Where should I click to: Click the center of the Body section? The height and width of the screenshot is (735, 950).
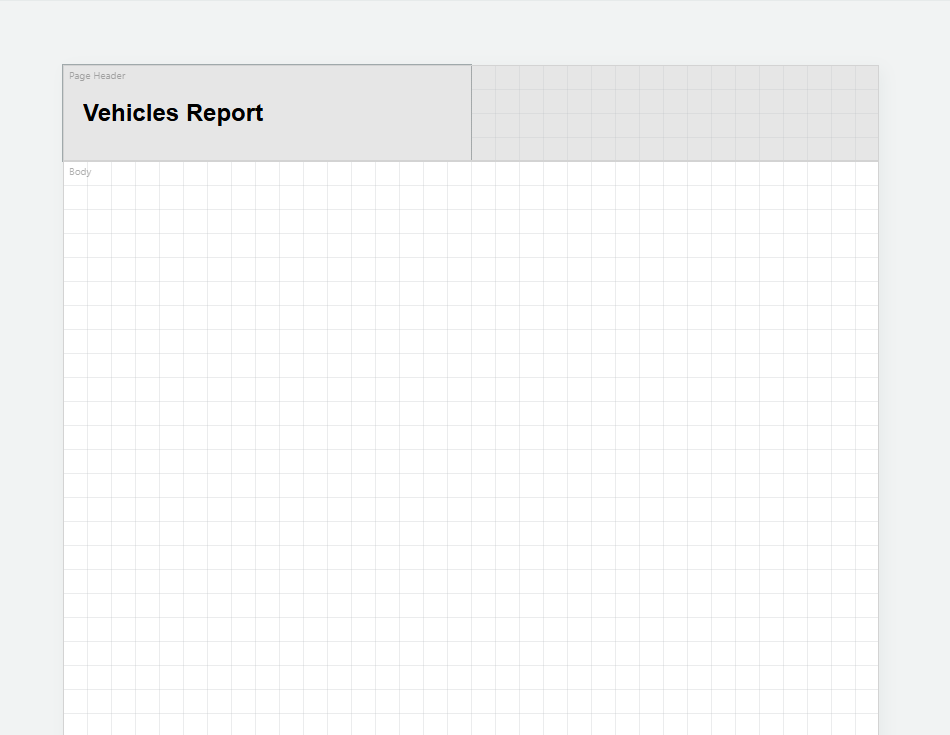[470, 445]
